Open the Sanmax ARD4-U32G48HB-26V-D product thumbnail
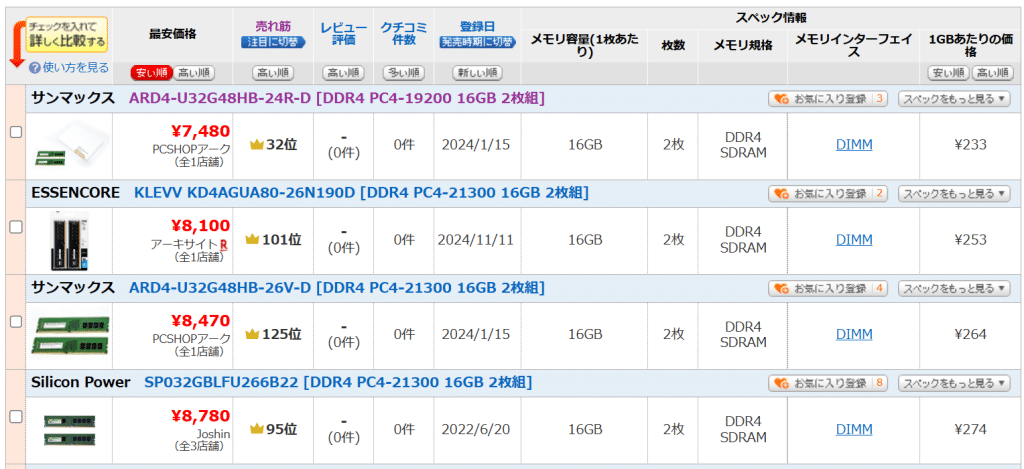Image resolution: width=1024 pixels, height=469 pixels. [x=71, y=335]
